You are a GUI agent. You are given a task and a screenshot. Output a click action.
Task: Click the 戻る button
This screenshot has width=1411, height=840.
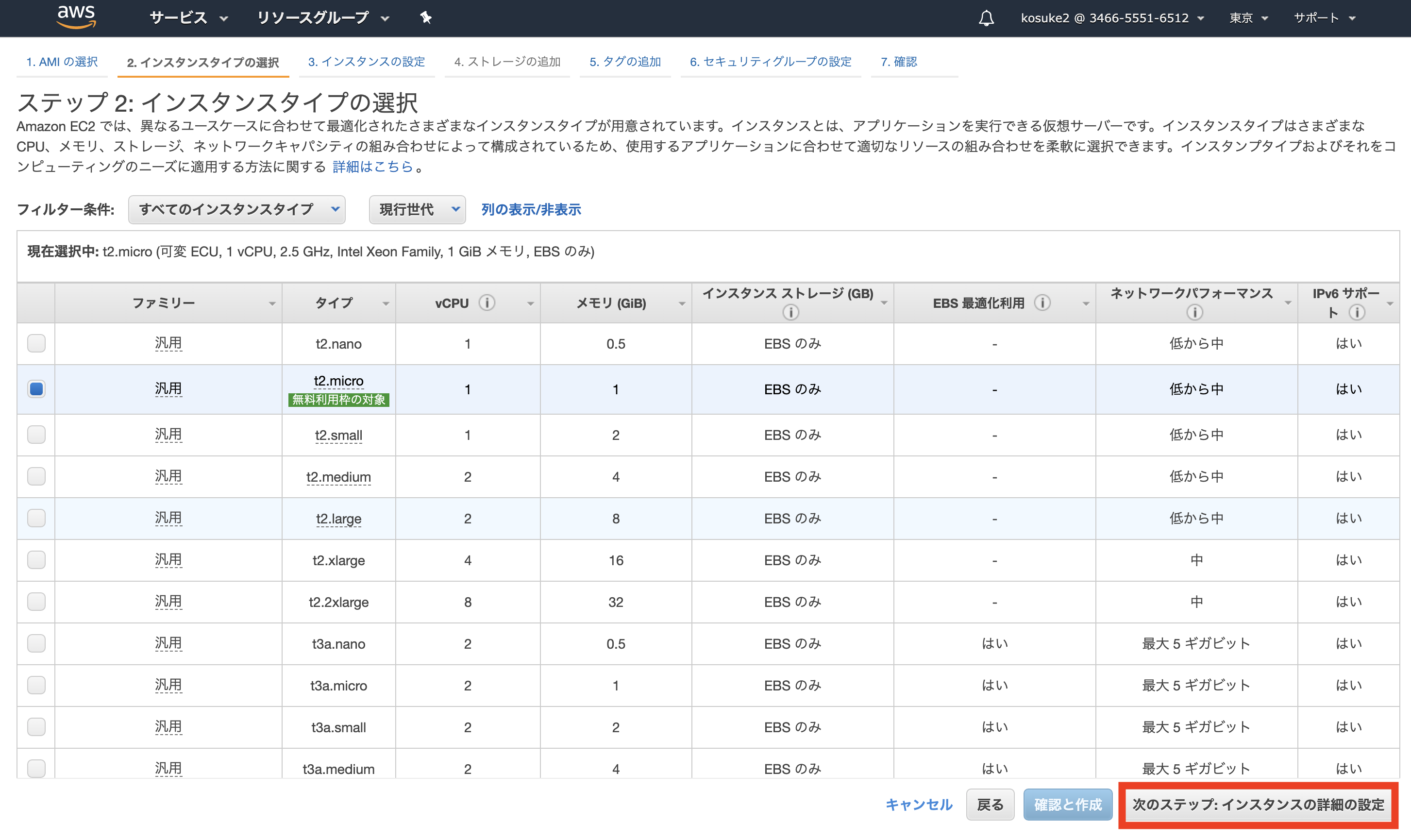tap(990, 805)
